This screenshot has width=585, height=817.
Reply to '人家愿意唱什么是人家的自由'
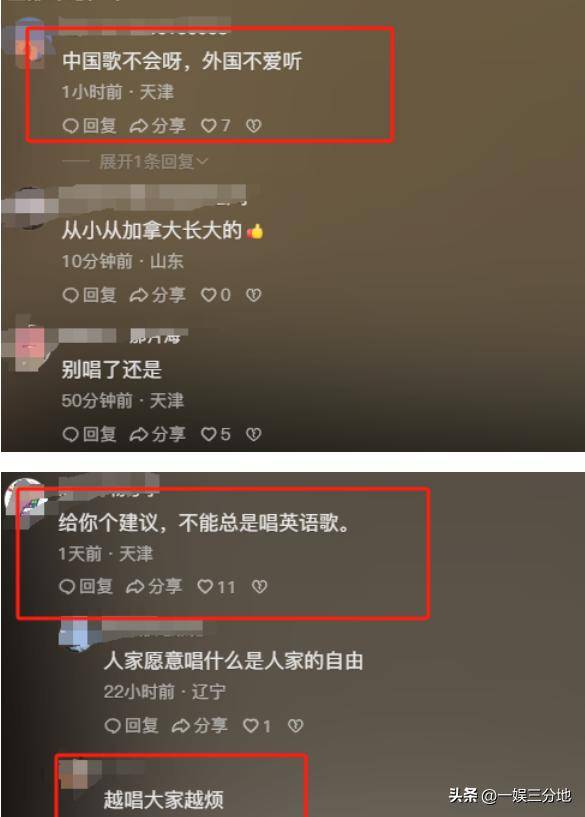tap(131, 725)
